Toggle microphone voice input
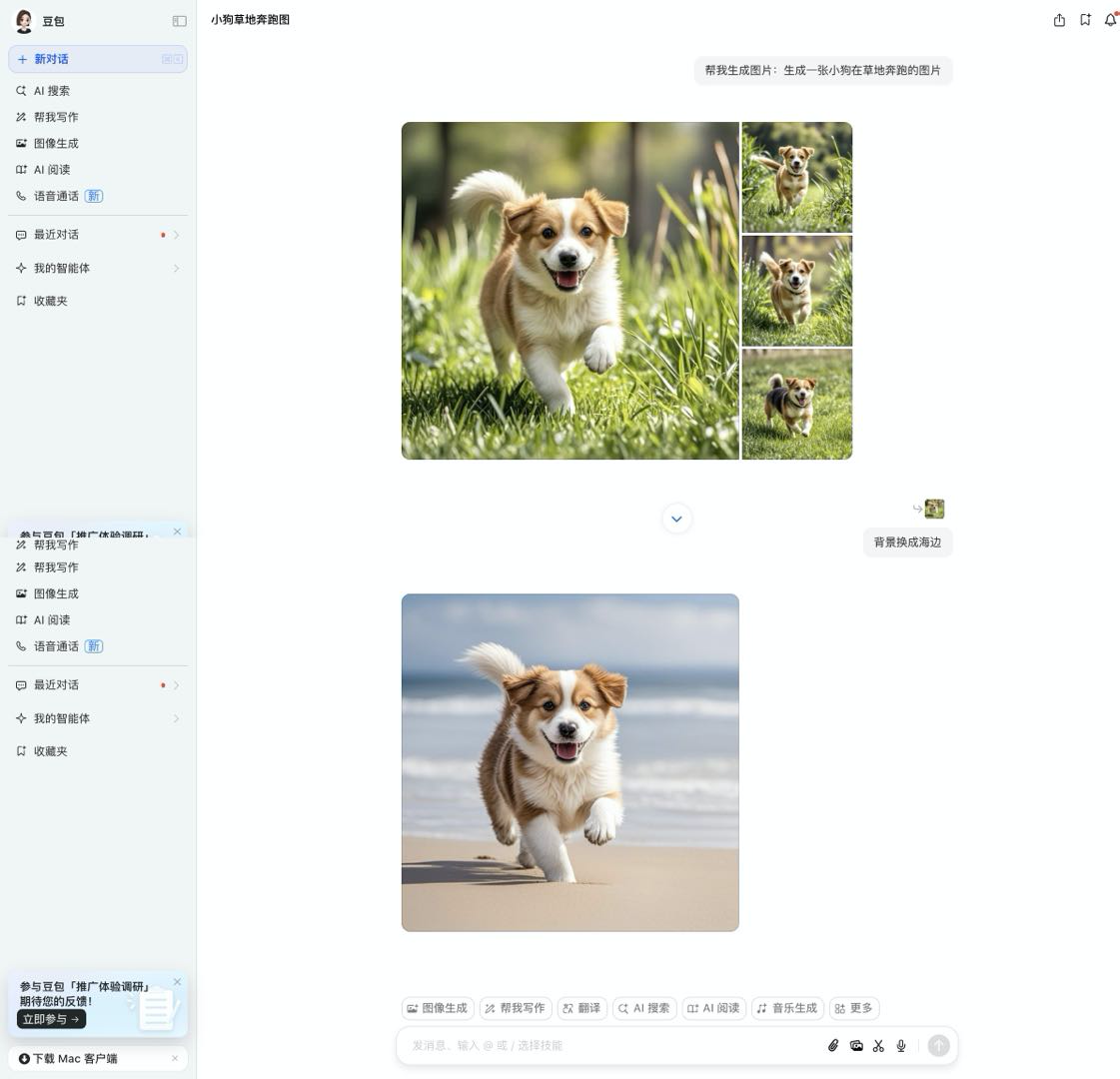This screenshot has height=1079, width=1120. point(901,1046)
